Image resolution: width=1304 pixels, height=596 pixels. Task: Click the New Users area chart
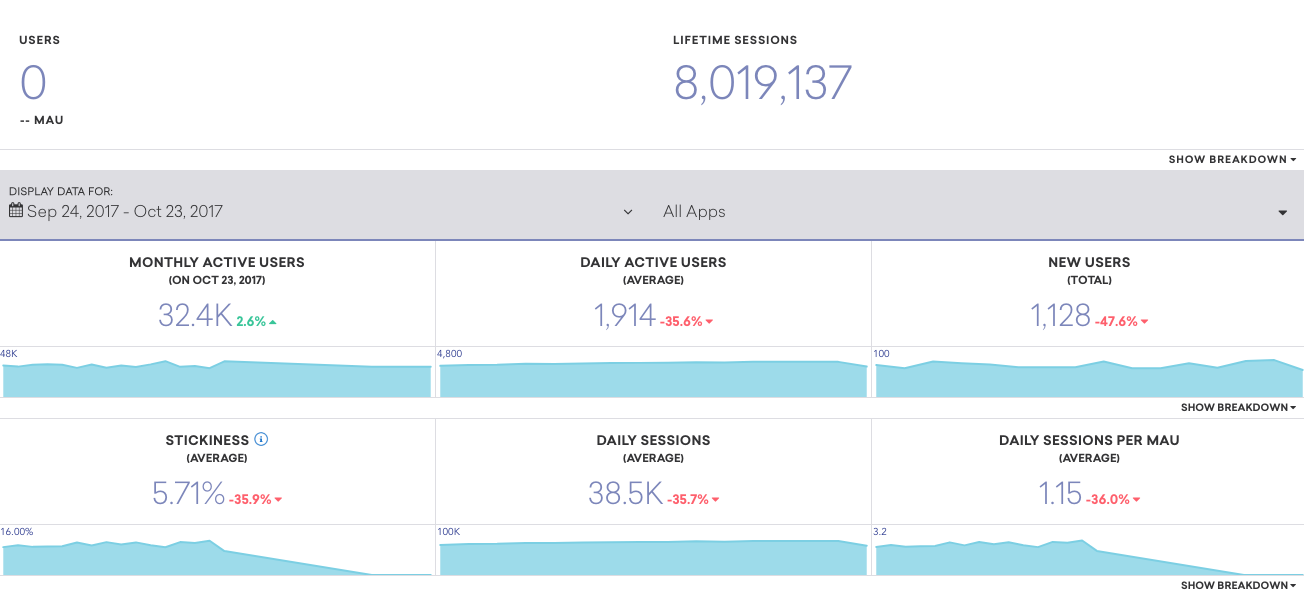point(1088,380)
